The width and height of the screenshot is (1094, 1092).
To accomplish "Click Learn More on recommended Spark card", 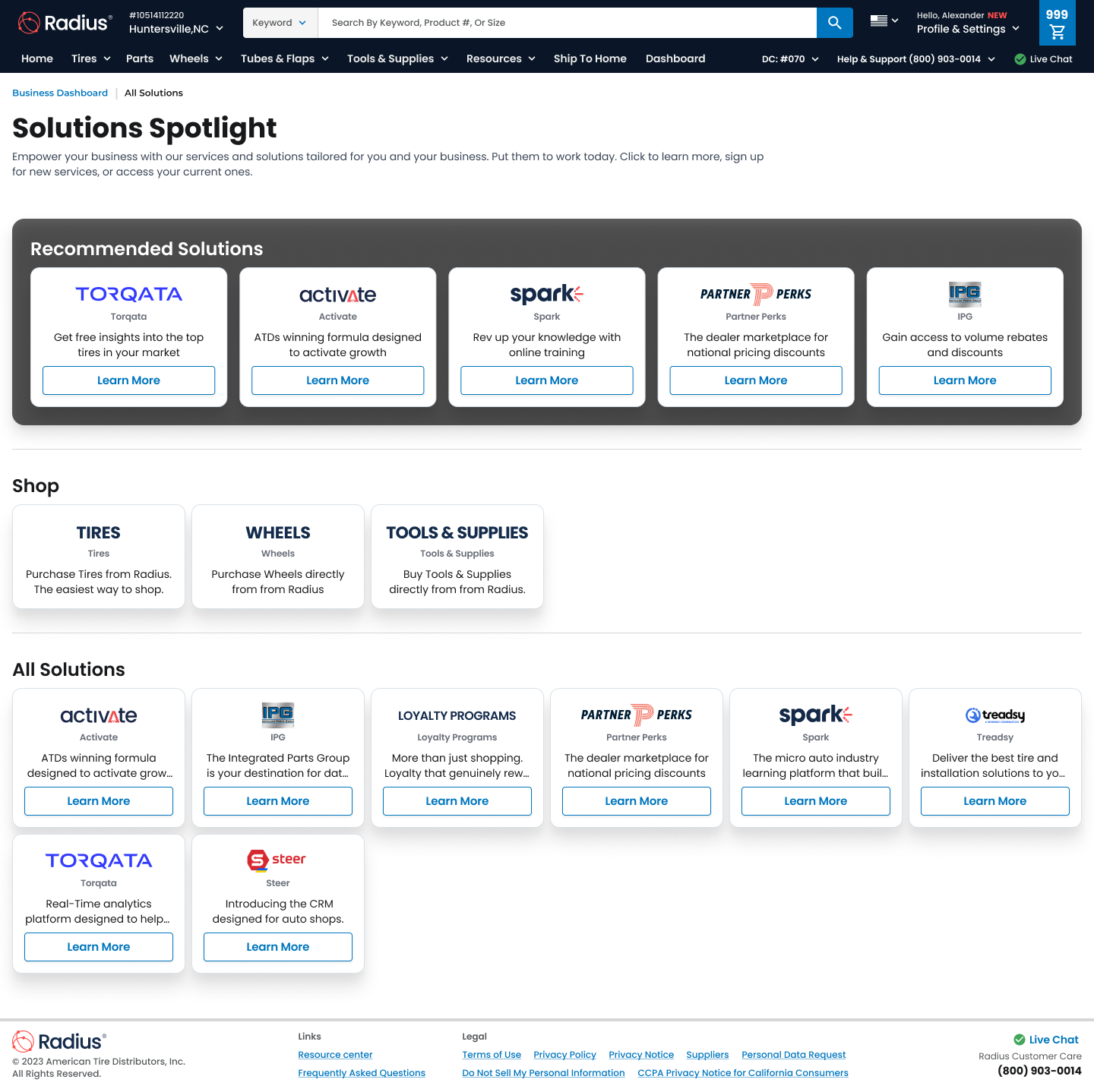I will tap(547, 380).
